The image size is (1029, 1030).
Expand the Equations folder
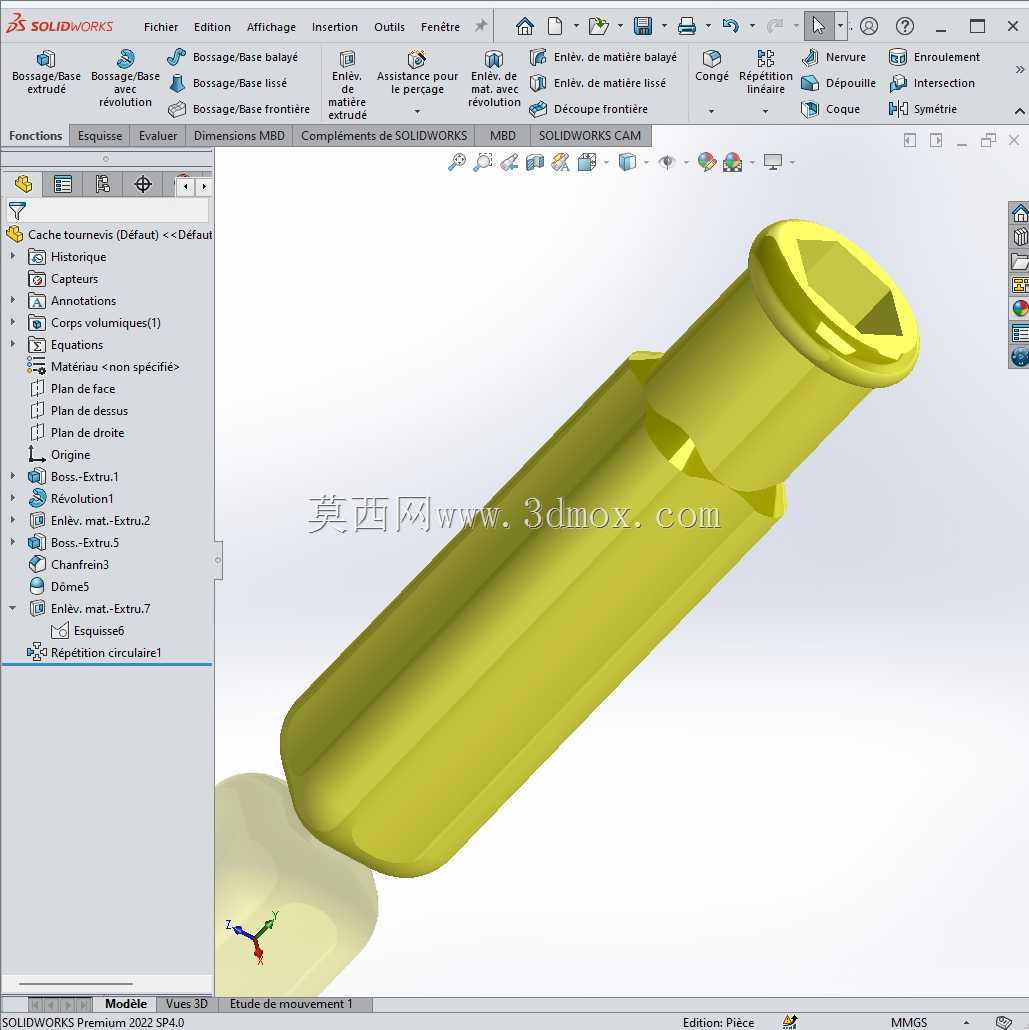coord(12,344)
